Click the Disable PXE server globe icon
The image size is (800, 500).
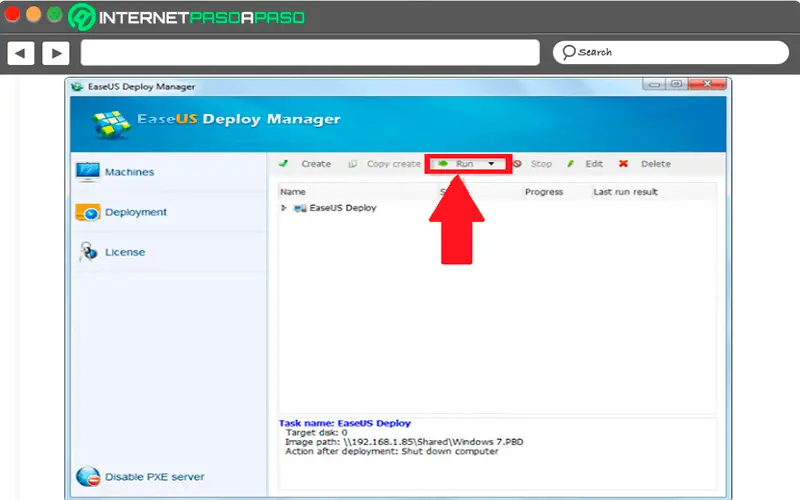coord(88,477)
